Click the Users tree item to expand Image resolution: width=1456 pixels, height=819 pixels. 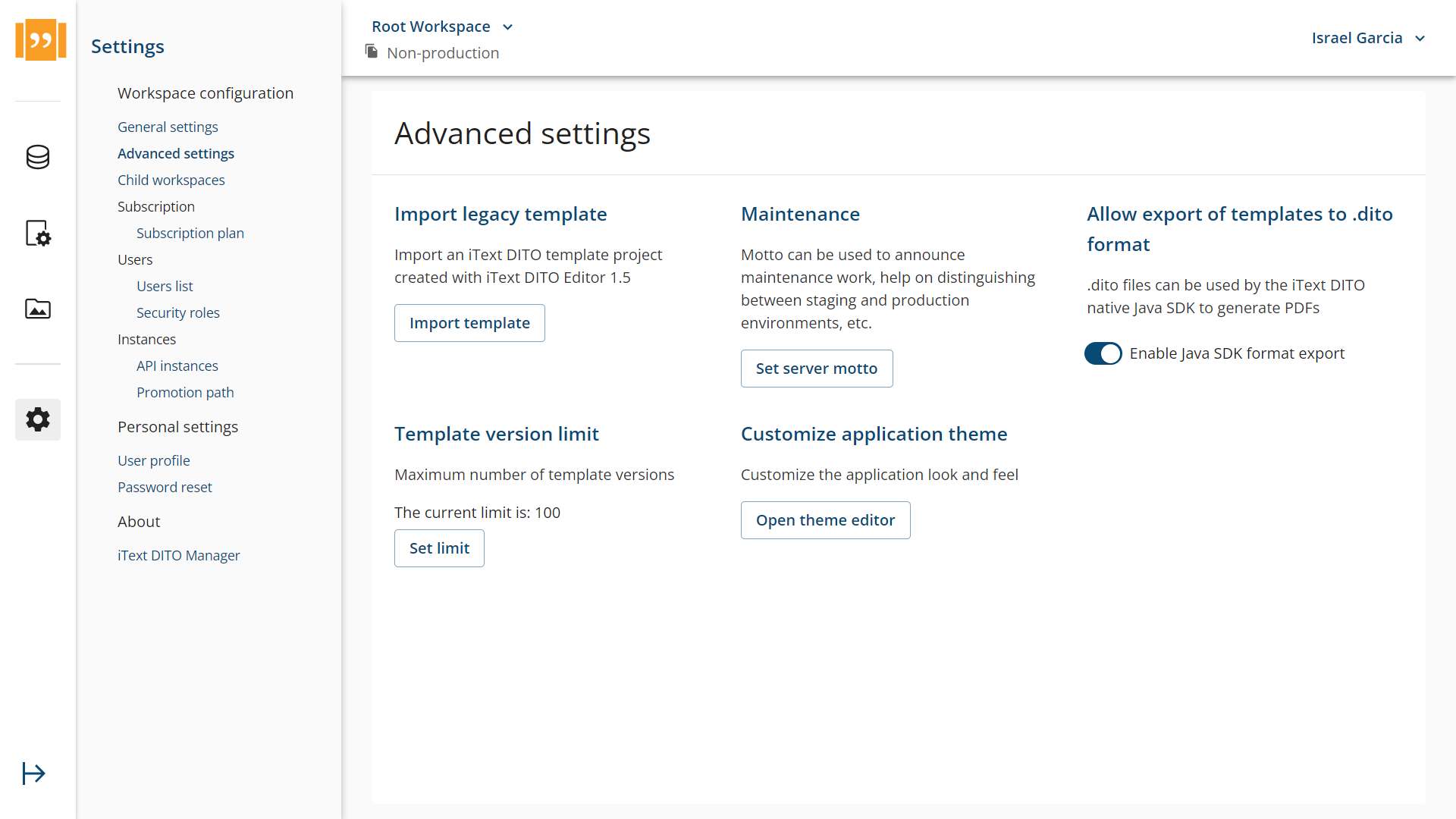[x=135, y=259]
